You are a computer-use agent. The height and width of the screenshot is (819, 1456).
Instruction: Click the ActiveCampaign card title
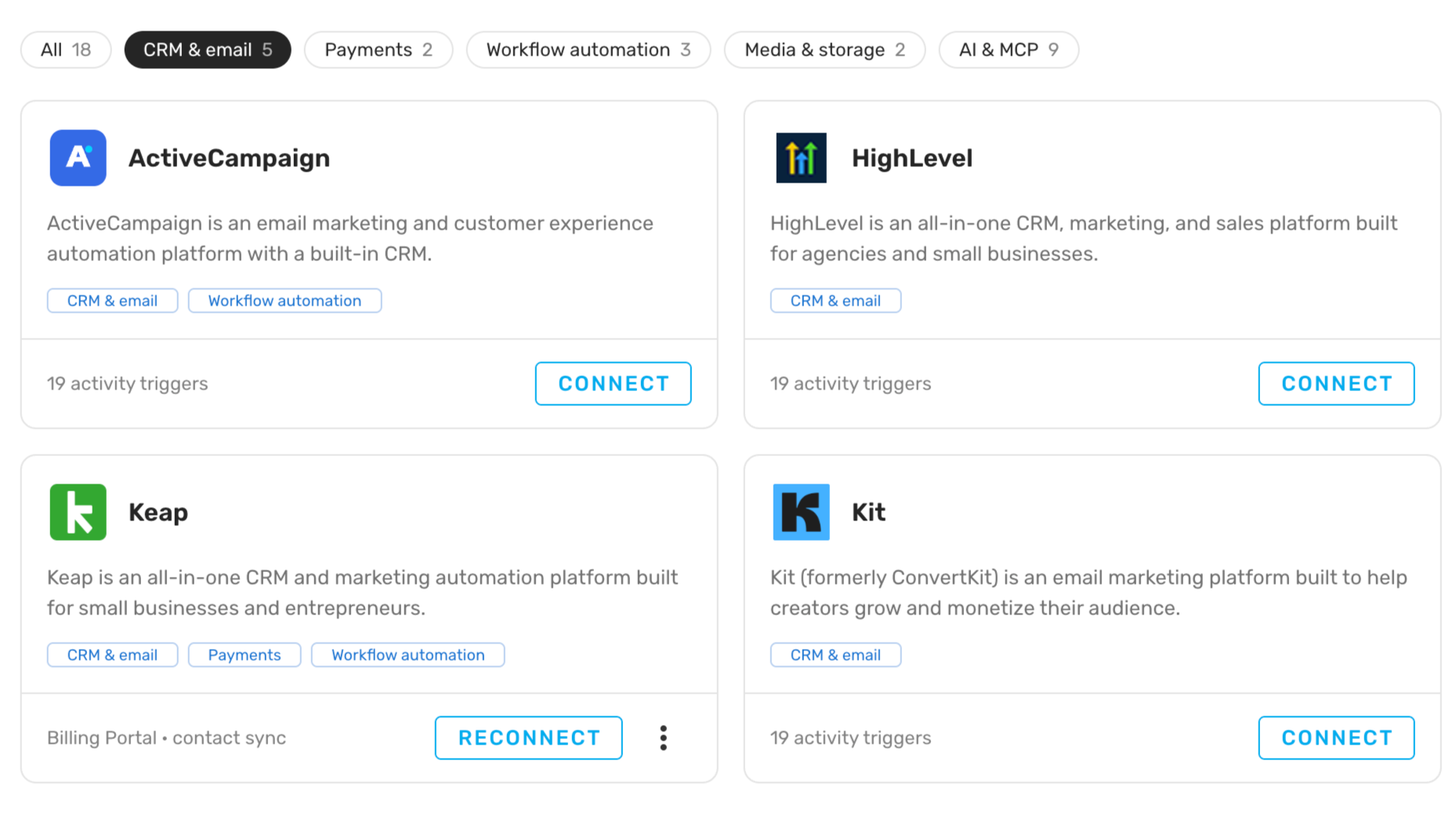click(x=229, y=158)
